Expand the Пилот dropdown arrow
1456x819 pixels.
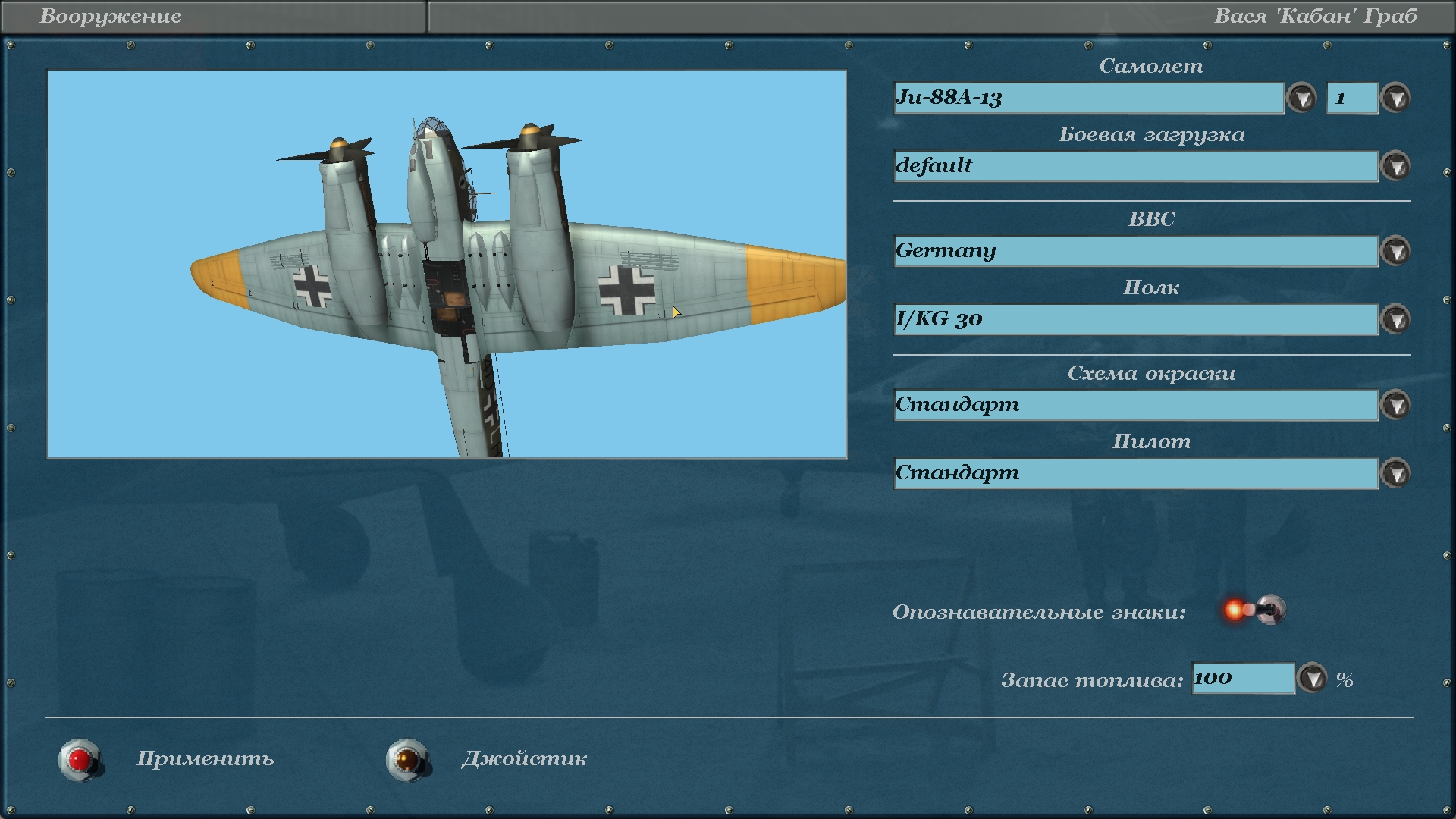[x=1395, y=474]
